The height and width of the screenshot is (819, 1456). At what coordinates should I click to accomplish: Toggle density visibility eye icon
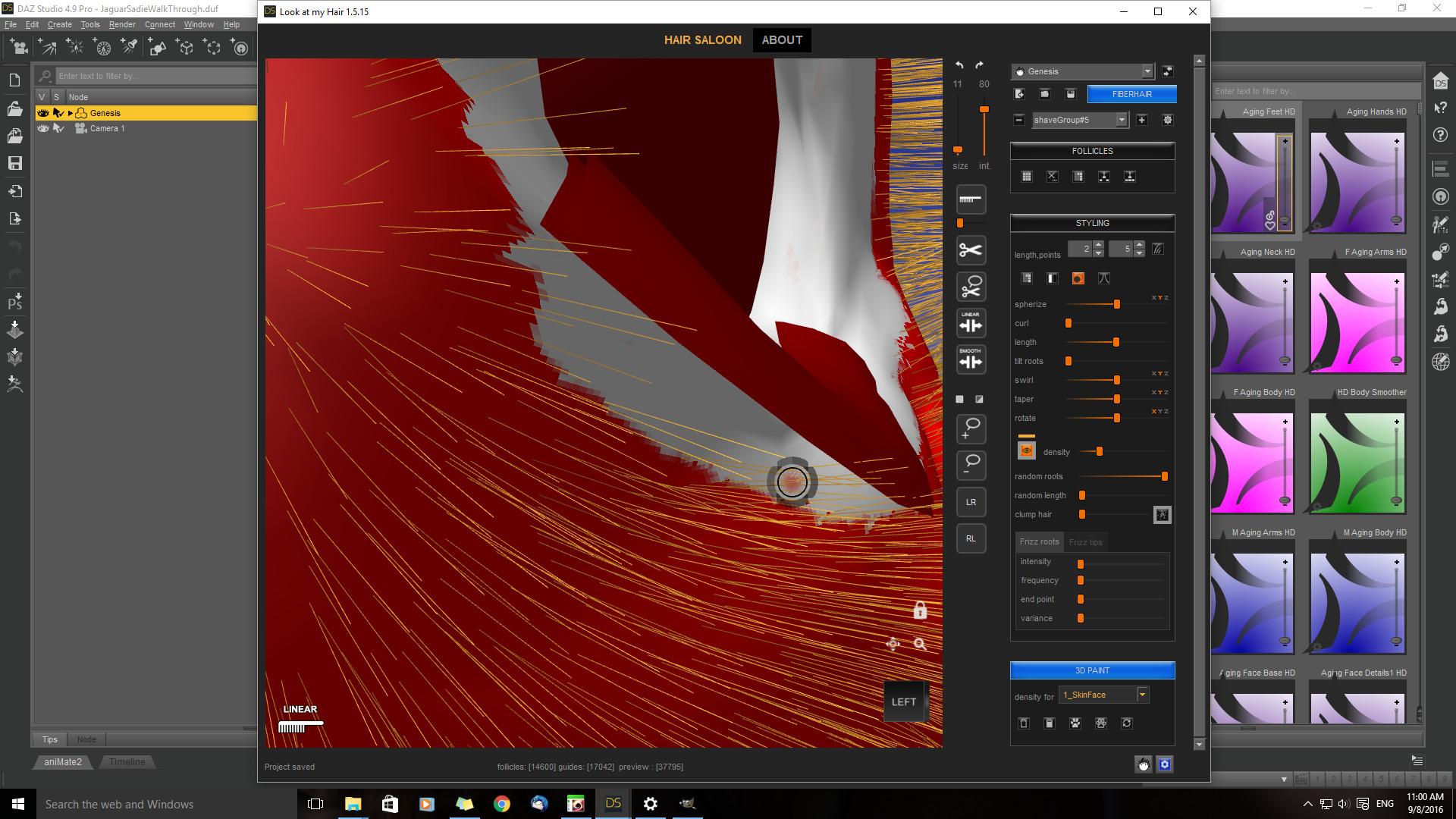coord(1026,451)
